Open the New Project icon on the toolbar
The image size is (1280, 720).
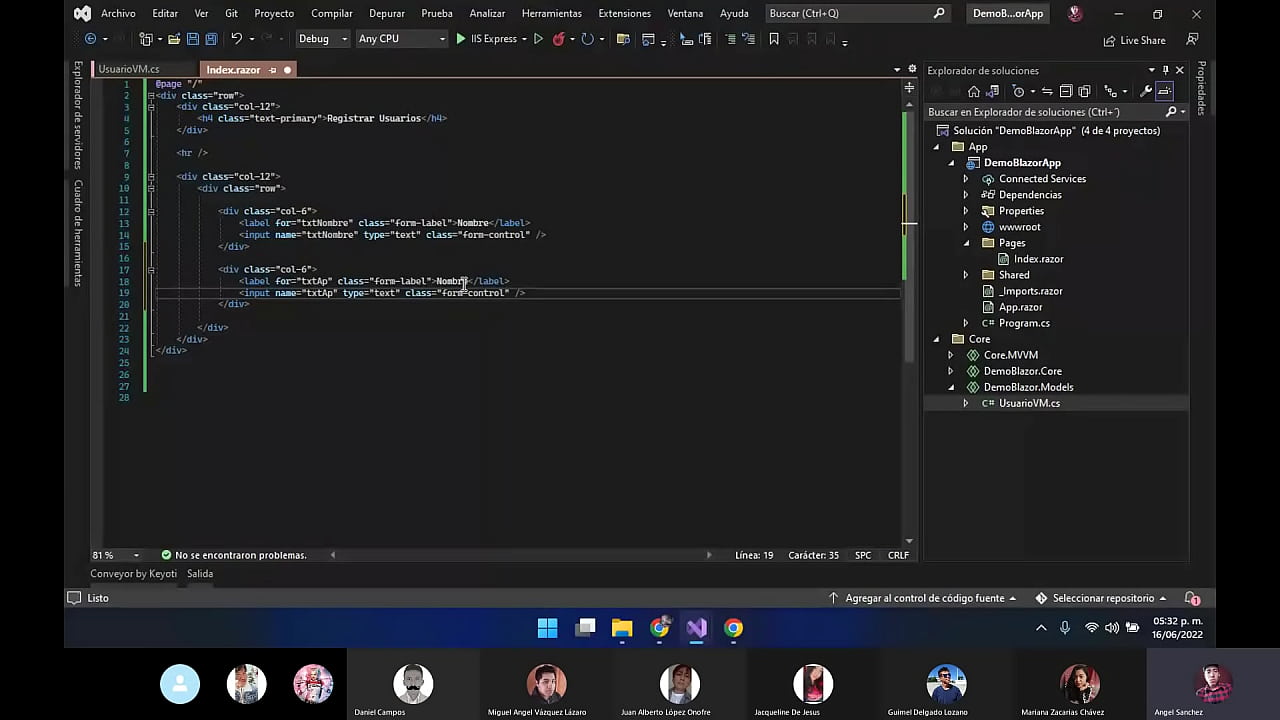(x=144, y=38)
